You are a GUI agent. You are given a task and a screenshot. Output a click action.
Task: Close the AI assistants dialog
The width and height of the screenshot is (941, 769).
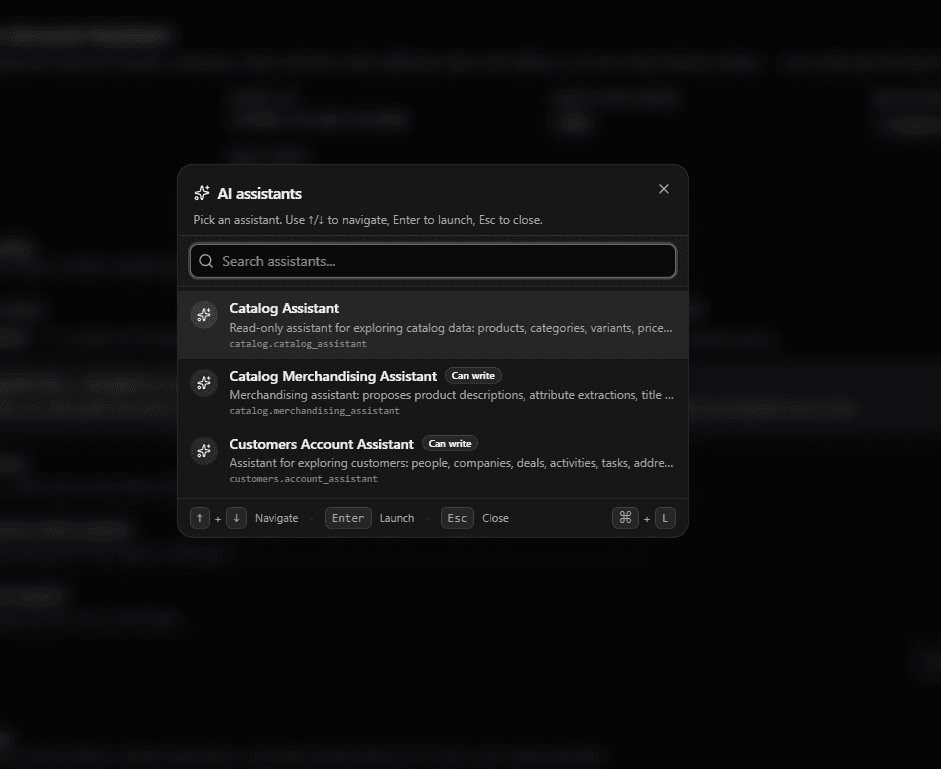[x=663, y=189]
